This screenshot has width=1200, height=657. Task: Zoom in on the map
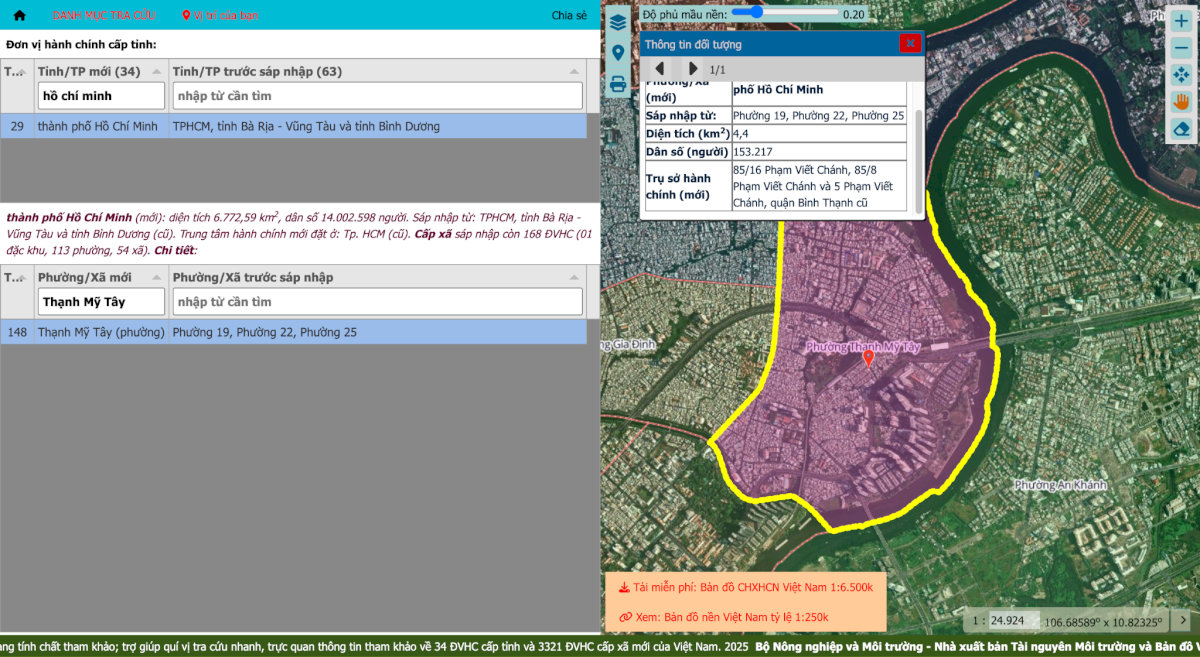click(1181, 21)
